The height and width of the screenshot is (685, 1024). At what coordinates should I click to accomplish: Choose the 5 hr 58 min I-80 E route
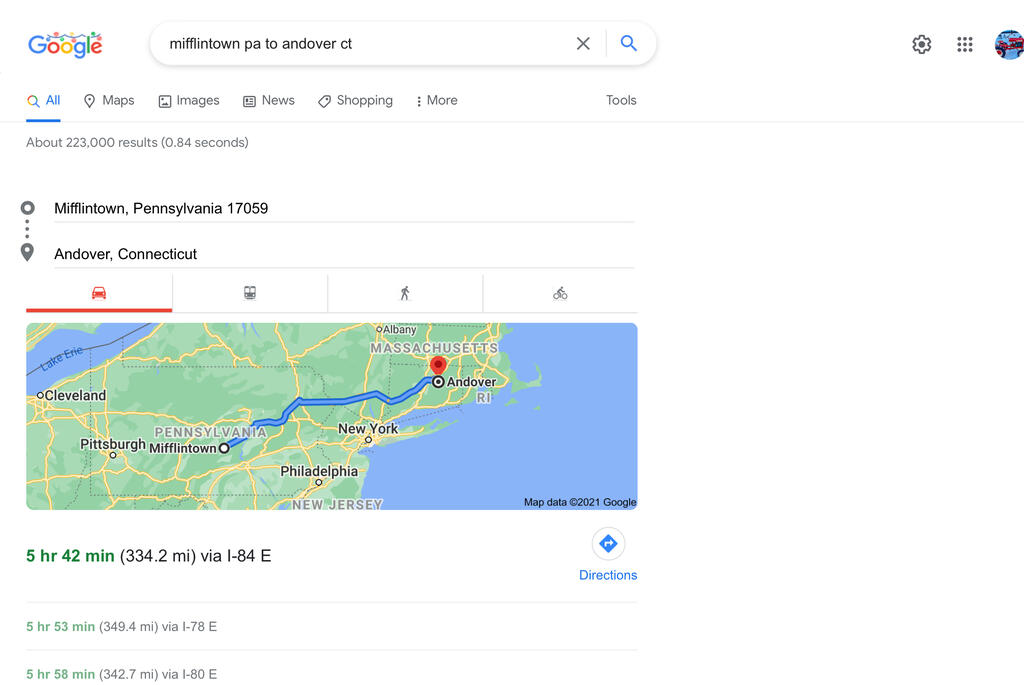click(121, 675)
